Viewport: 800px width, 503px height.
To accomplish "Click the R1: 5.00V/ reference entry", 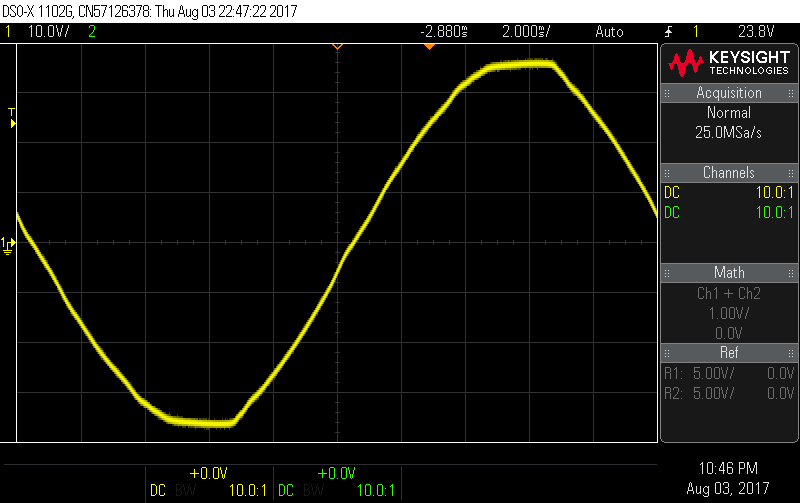I will tap(699, 373).
